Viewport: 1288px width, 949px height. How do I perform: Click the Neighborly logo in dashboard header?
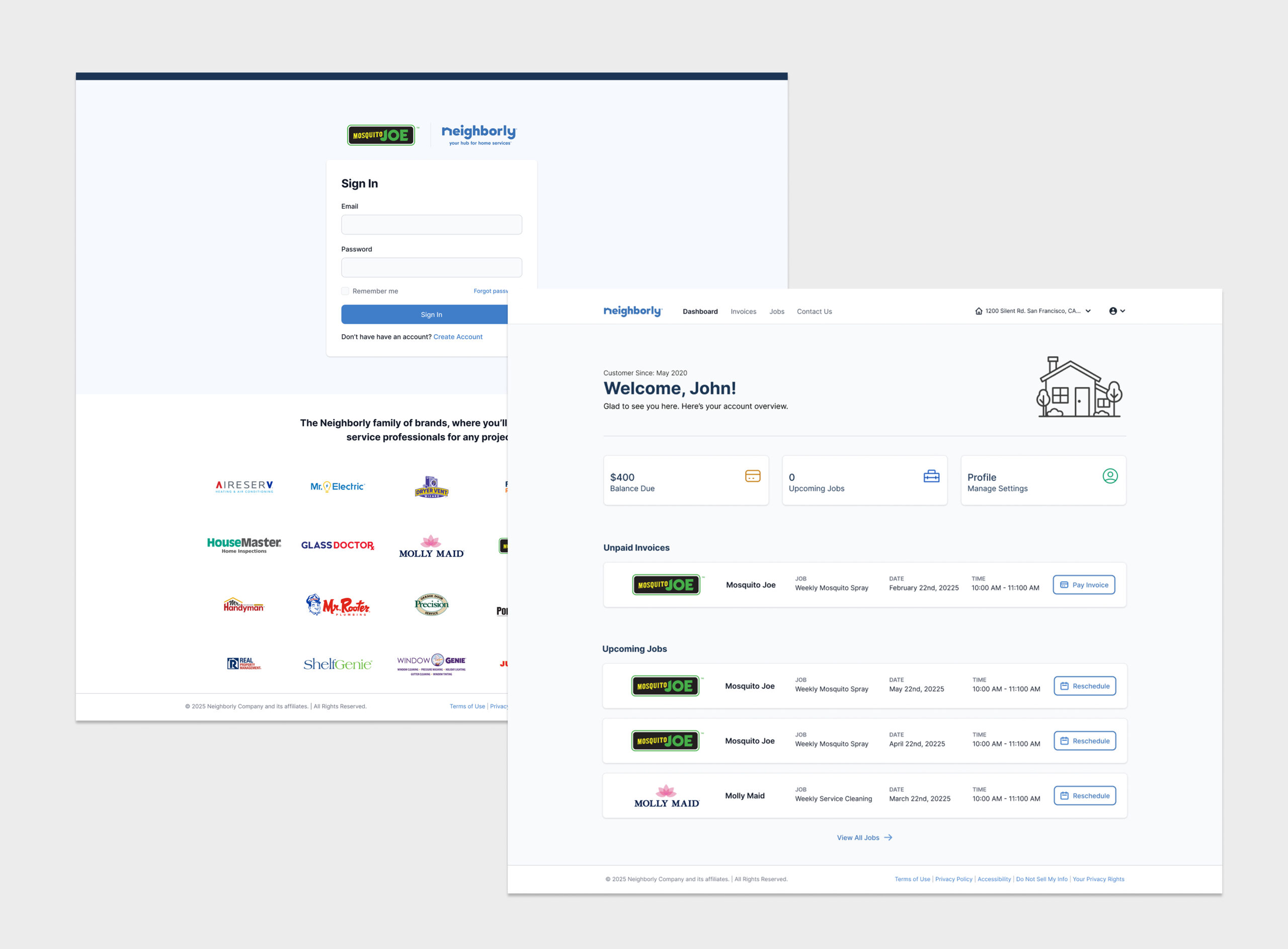(x=632, y=311)
